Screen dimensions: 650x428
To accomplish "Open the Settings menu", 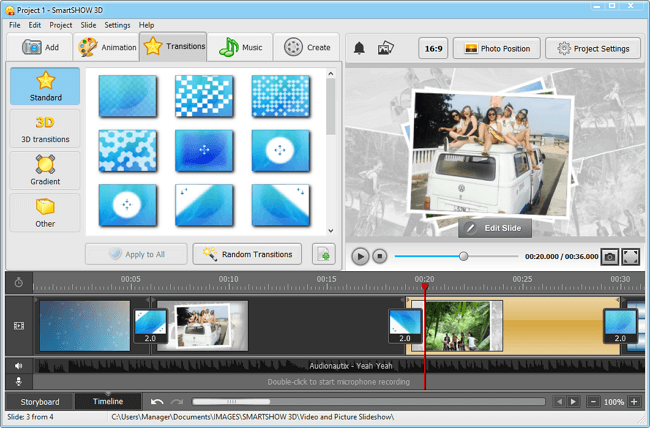I will pos(117,25).
